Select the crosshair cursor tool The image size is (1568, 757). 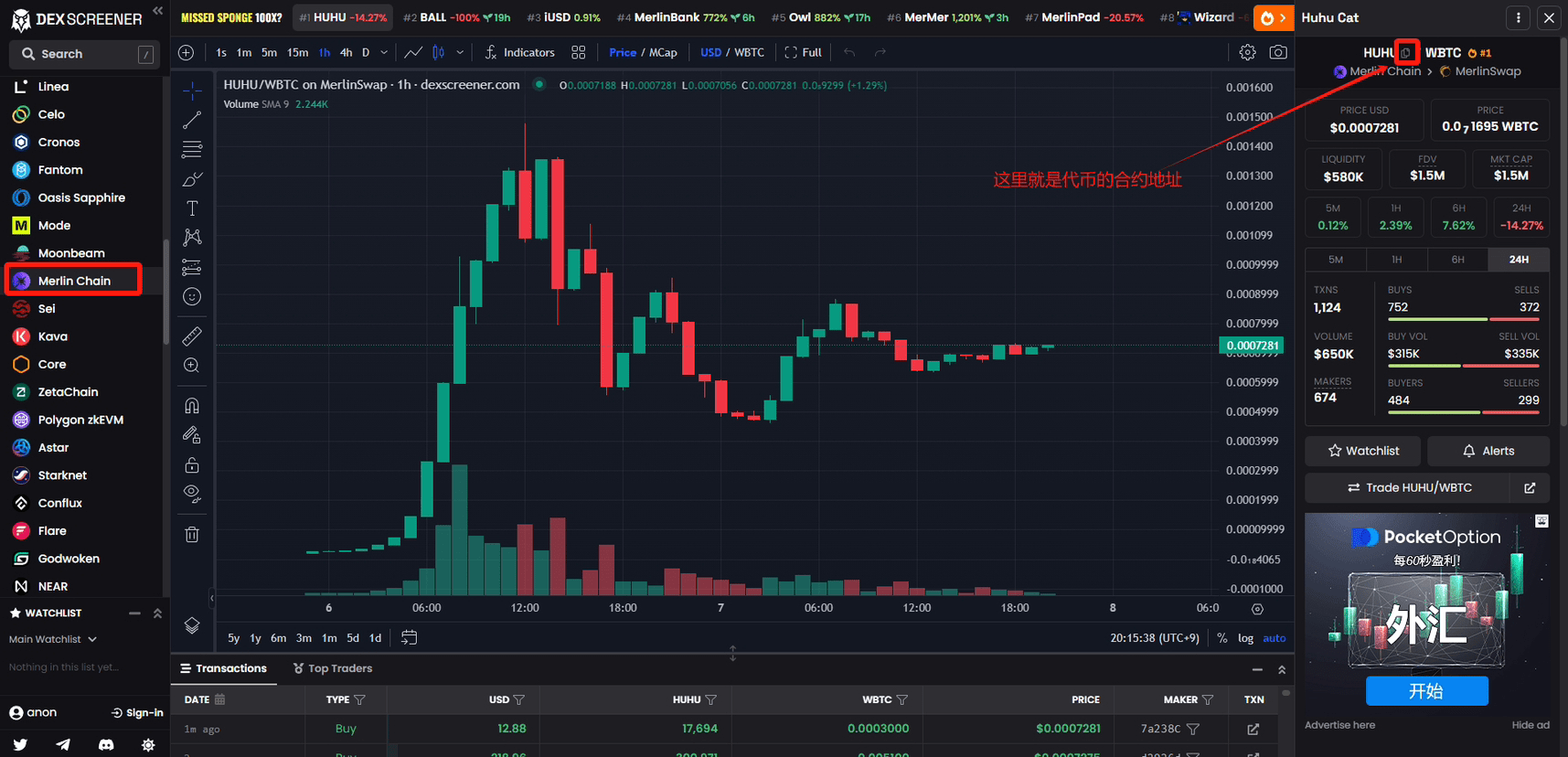tap(192, 91)
